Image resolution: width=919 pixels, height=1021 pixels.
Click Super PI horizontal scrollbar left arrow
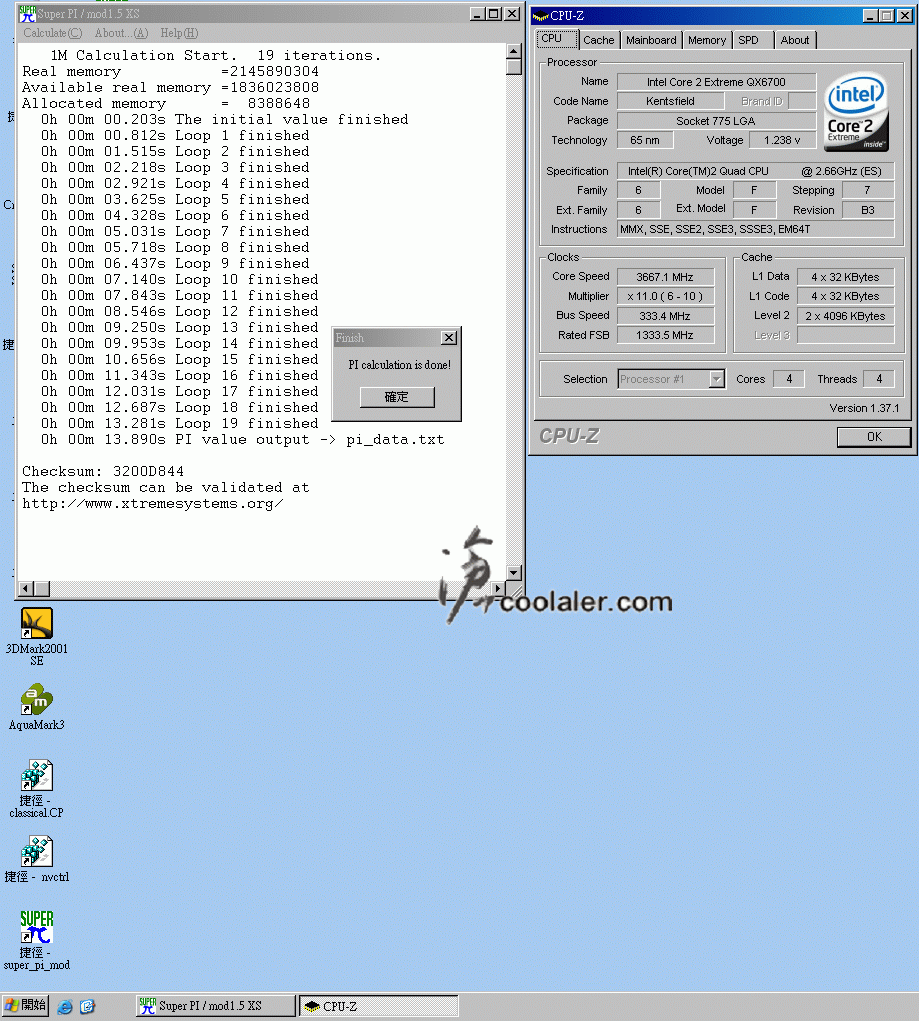coord(26,589)
